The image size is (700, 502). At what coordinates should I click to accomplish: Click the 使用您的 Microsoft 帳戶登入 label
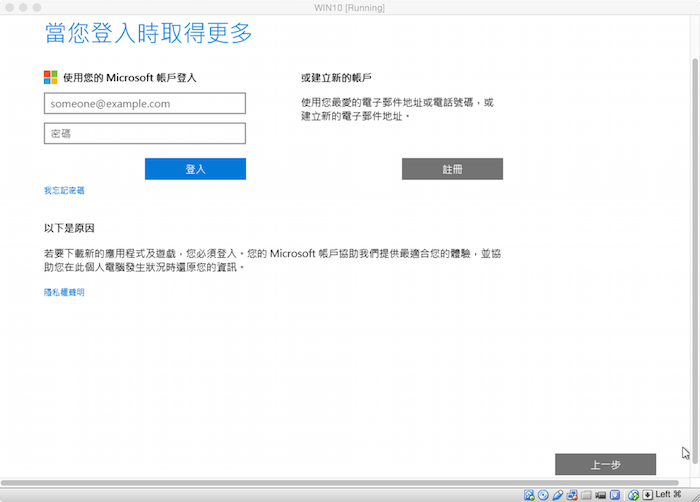(x=129, y=78)
